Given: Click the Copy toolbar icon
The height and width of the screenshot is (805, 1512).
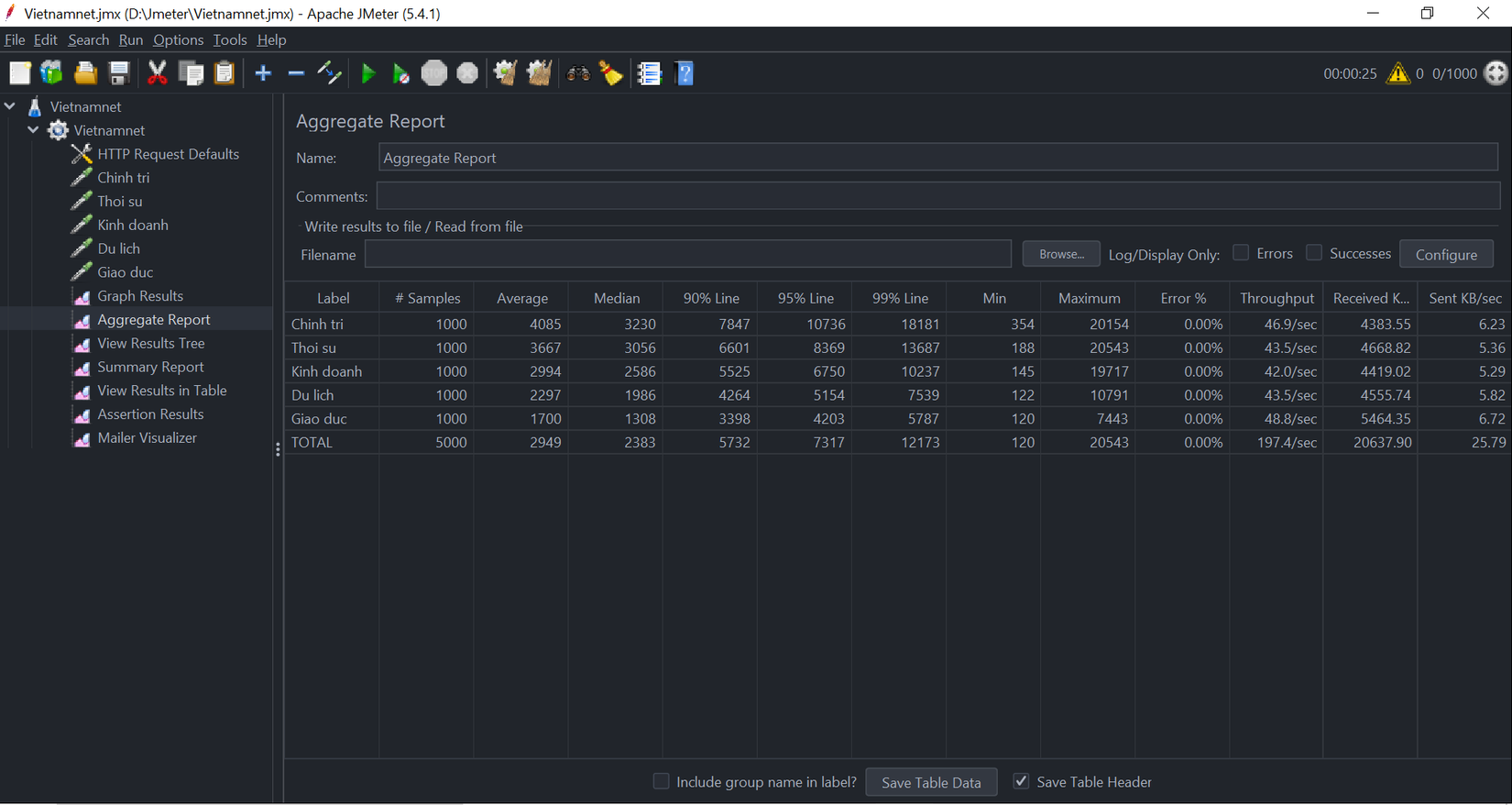Looking at the screenshot, I should 192,73.
